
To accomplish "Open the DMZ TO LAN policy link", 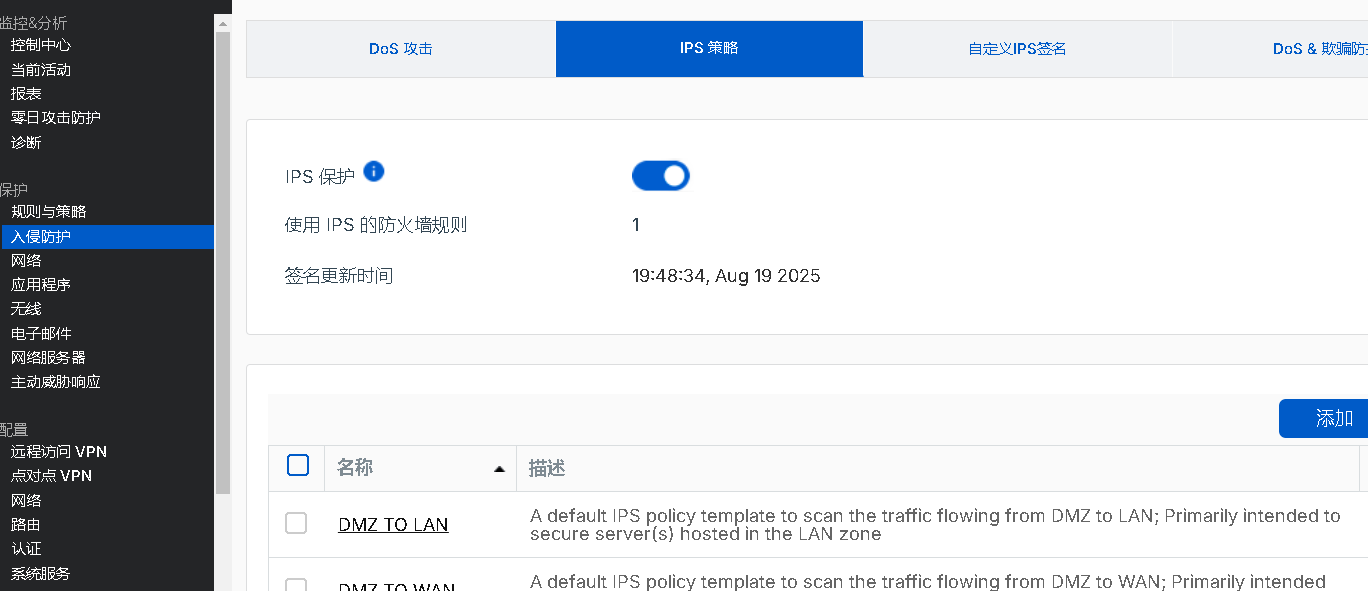I will pos(393,524).
